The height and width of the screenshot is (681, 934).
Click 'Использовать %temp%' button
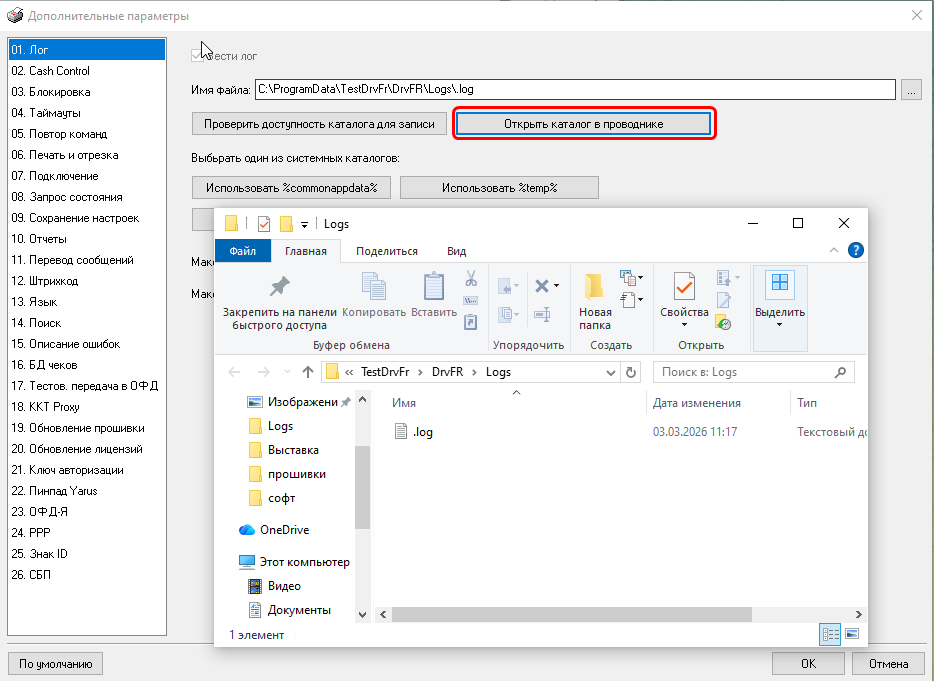(499, 188)
